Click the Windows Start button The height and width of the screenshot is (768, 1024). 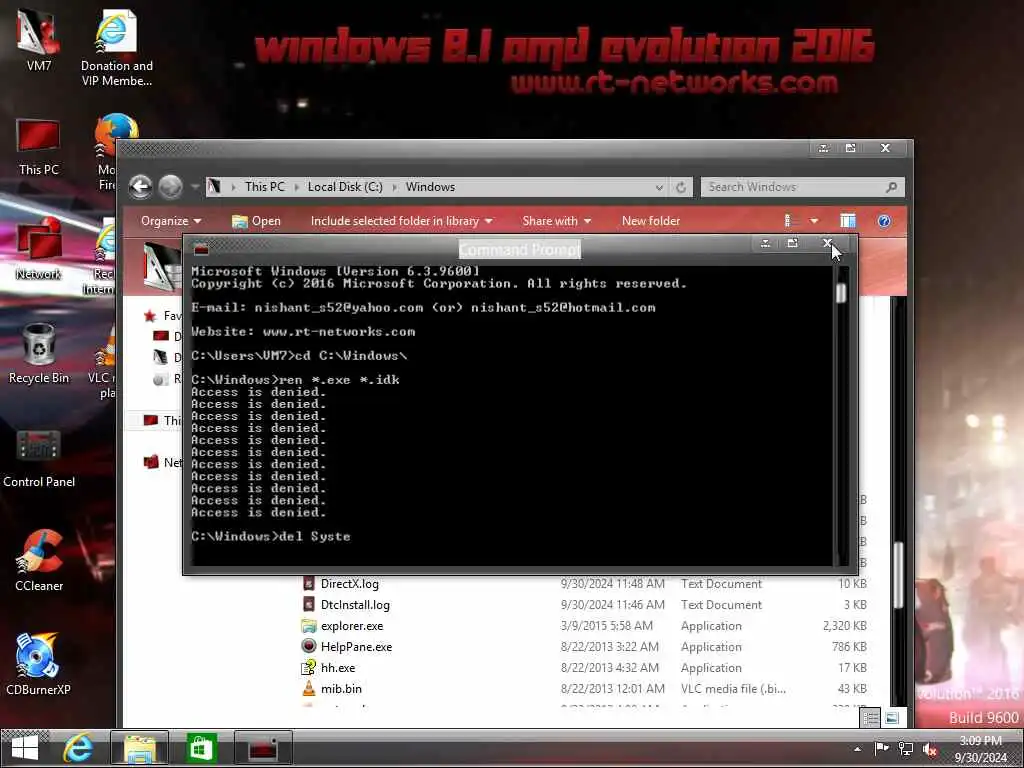point(25,748)
